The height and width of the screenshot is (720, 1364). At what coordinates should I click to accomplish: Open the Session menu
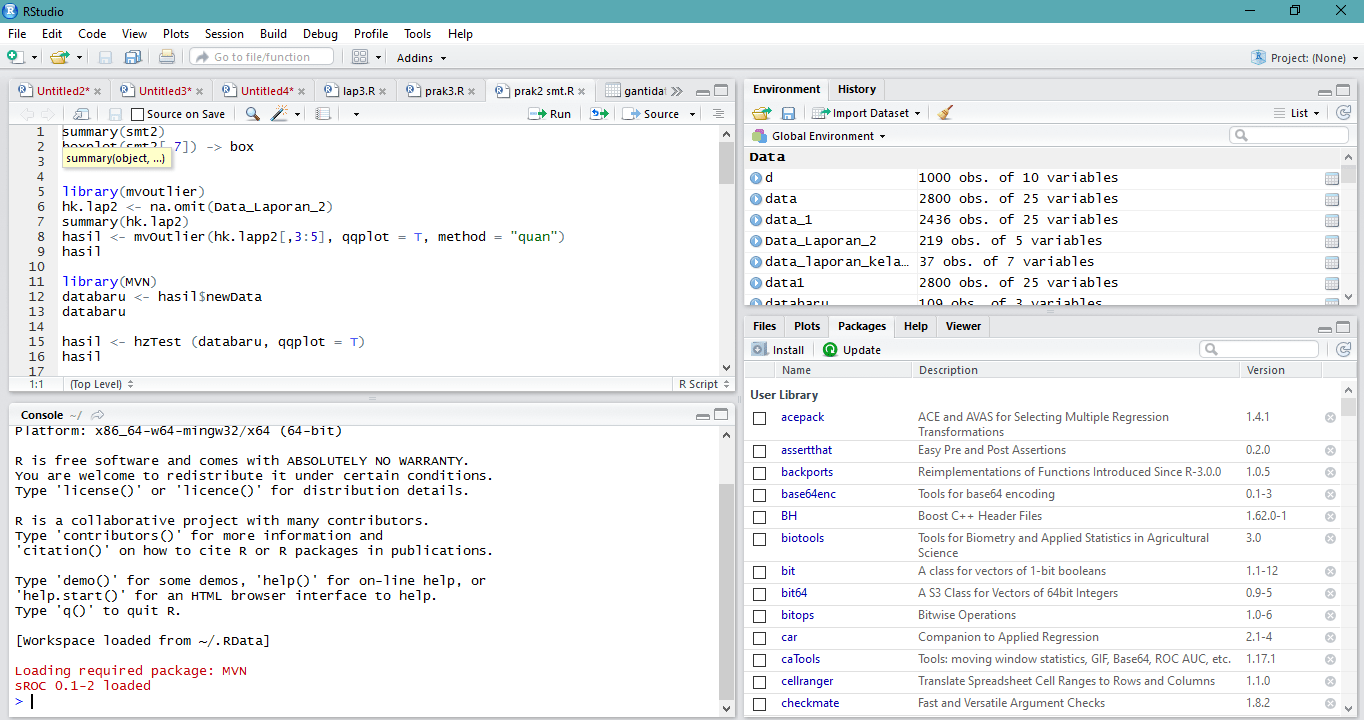pos(224,34)
